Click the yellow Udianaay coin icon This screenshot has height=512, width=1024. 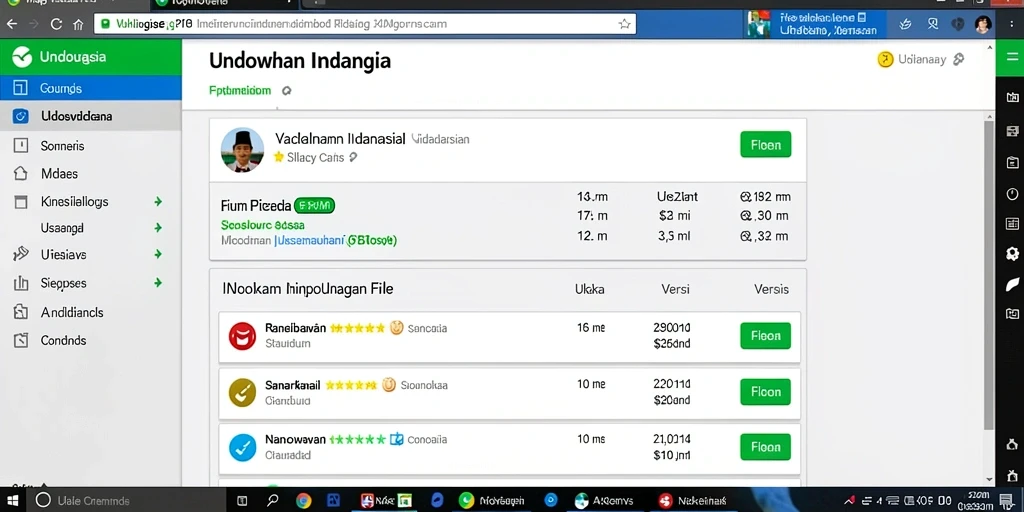point(885,59)
